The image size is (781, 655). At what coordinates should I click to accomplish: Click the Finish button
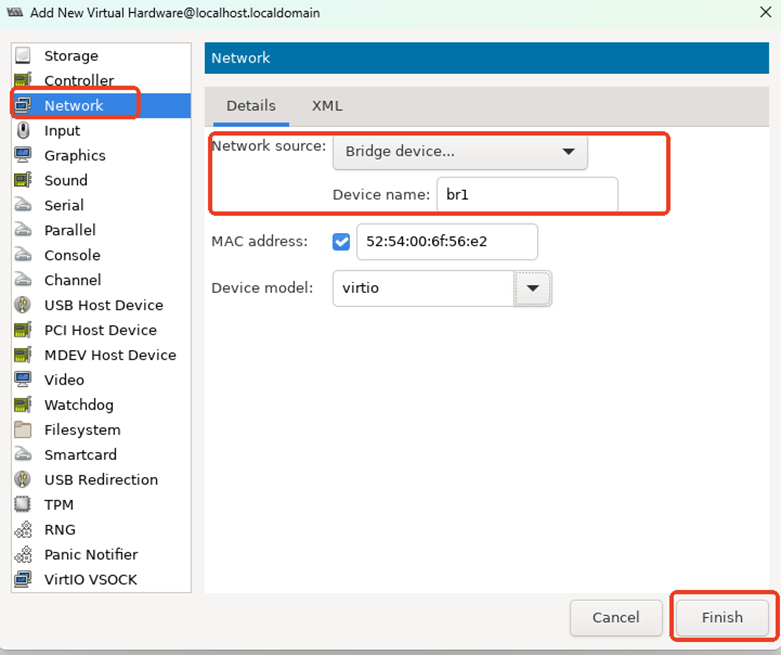coord(722,618)
